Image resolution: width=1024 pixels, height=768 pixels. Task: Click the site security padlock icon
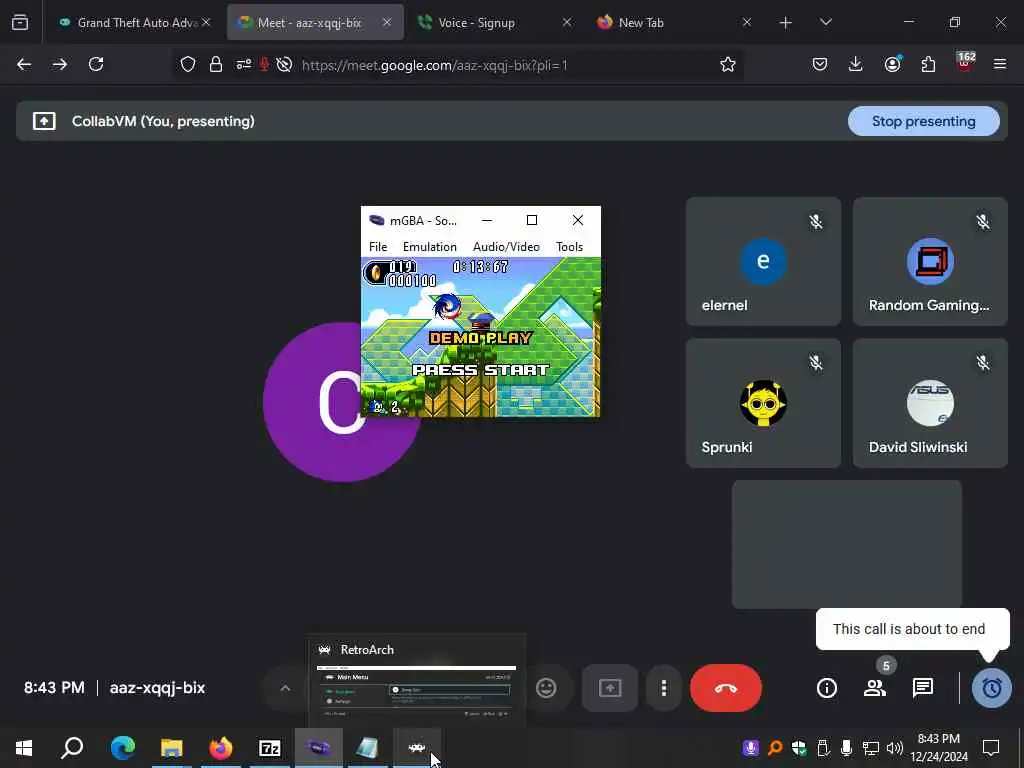coord(216,65)
